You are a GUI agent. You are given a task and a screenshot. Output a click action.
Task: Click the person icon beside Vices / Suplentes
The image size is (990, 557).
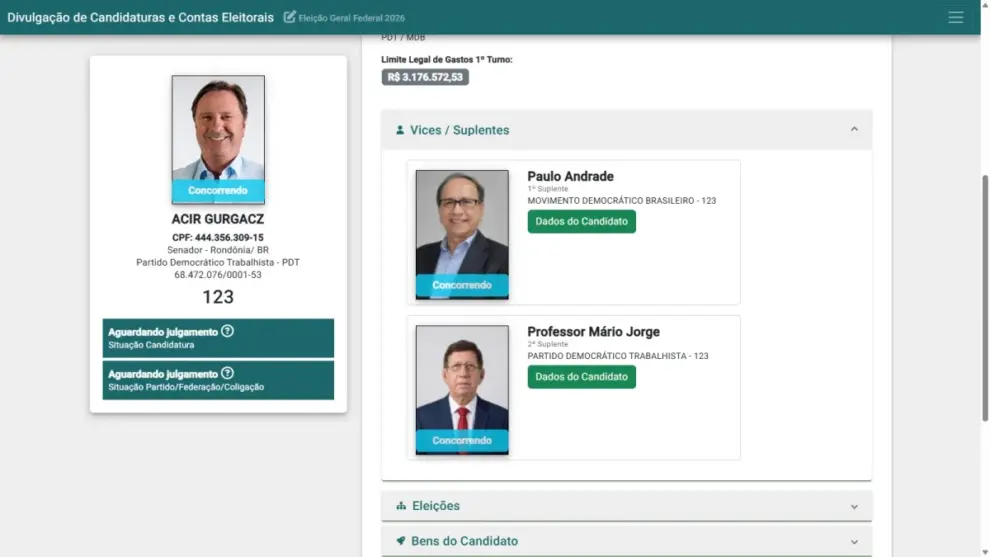tap(400, 129)
